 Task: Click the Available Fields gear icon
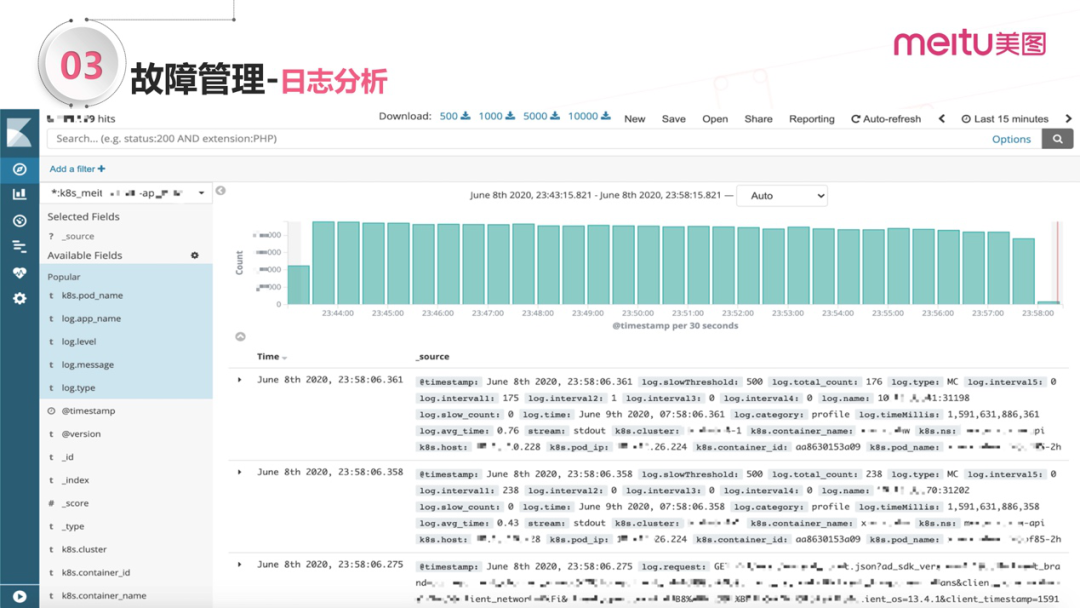[x=195, y=256]
